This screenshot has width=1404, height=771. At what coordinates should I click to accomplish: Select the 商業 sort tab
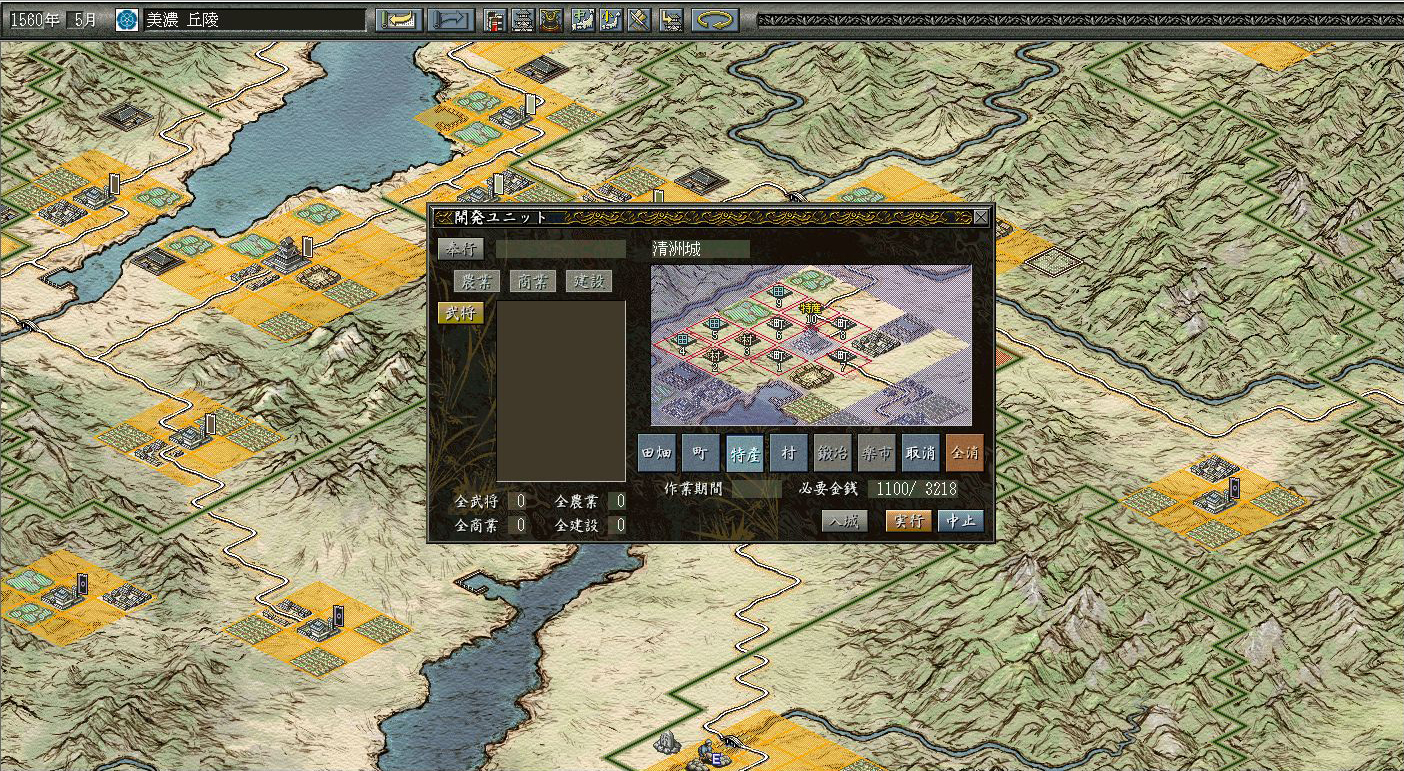533,282
